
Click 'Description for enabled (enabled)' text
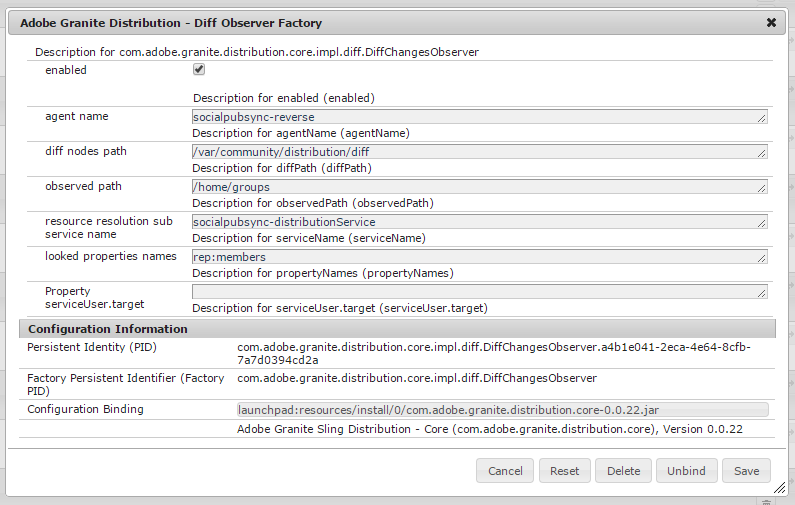pos(284,98)
